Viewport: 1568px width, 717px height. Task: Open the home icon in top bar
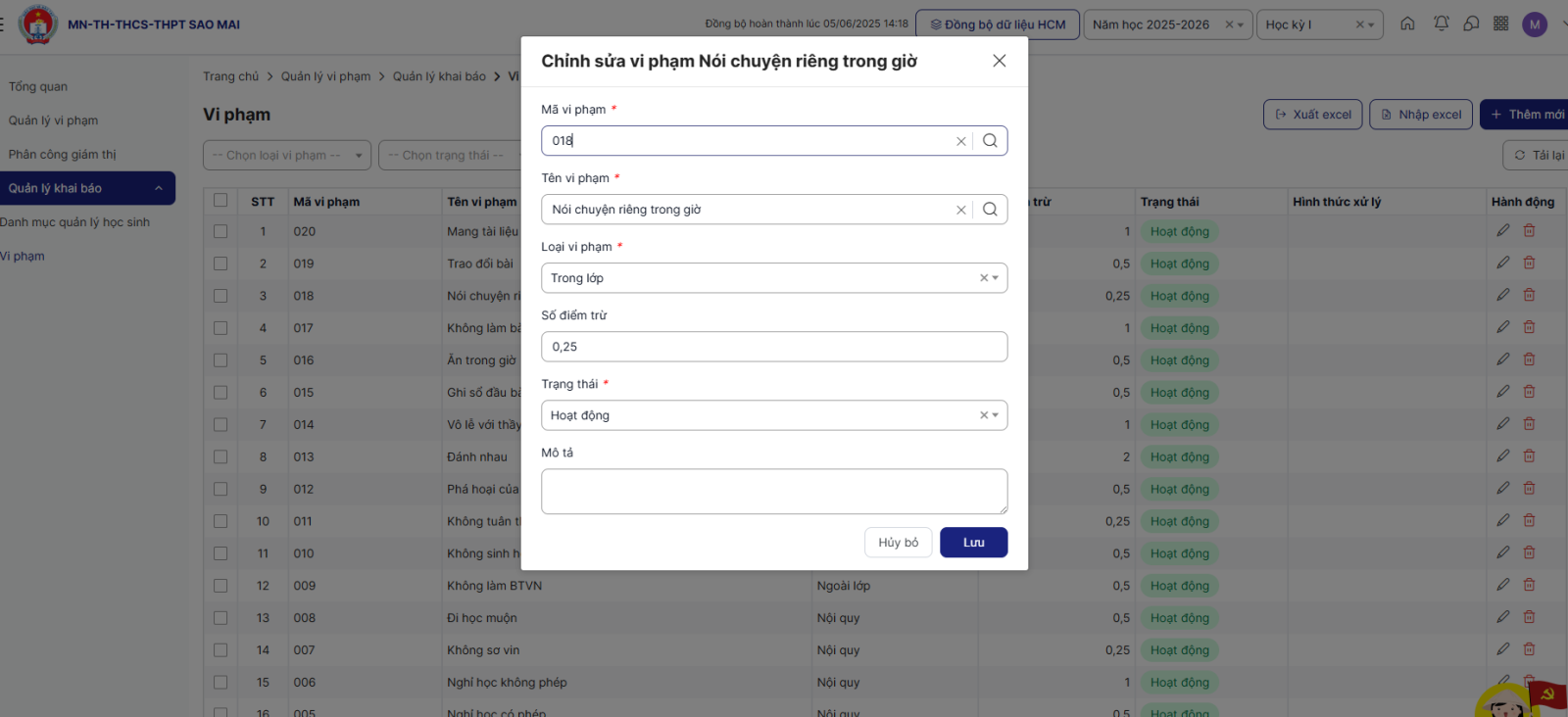[x=1407, y=24]
